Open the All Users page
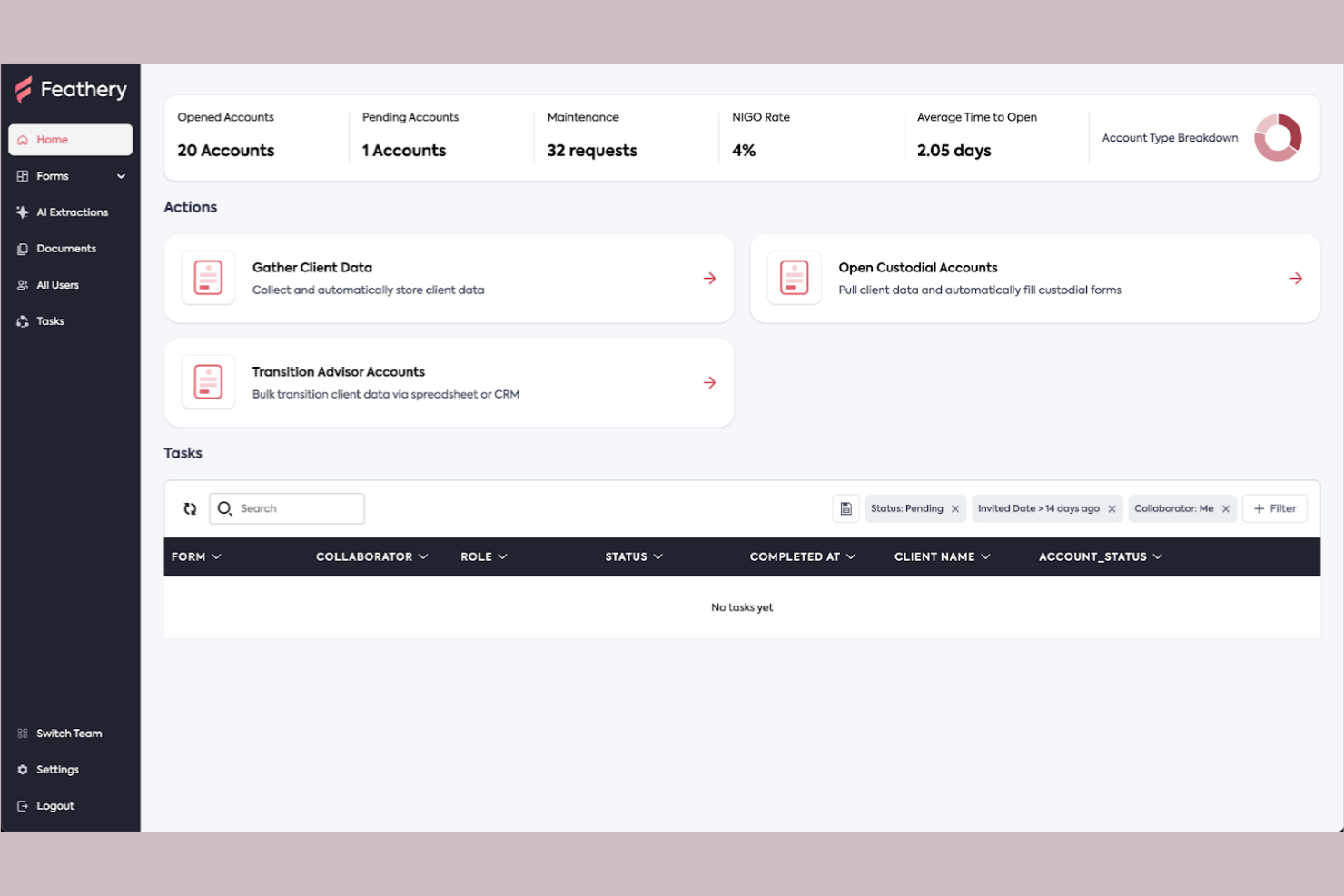 [56, 284]
